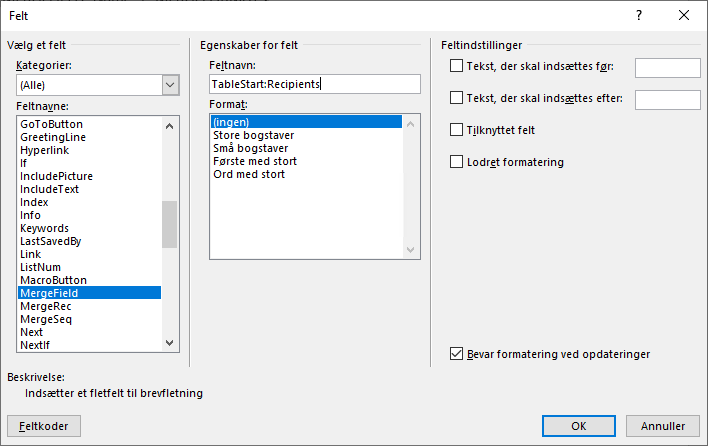708x446 pixels.
Task: Click the Feltnavn text input field
Action: pyautogui.click(x=315, y=84)
